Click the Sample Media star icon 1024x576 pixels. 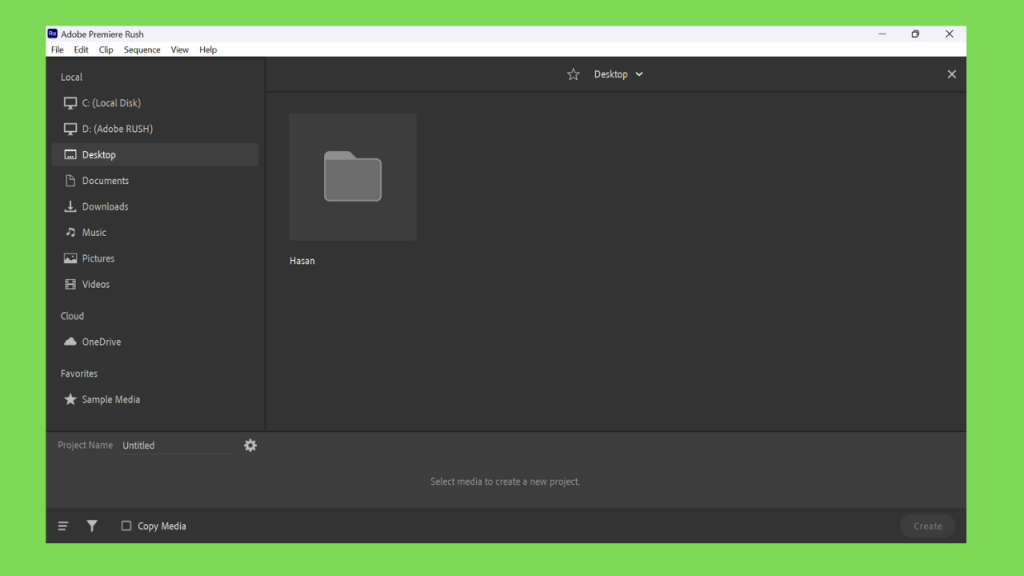click(70, 399)
